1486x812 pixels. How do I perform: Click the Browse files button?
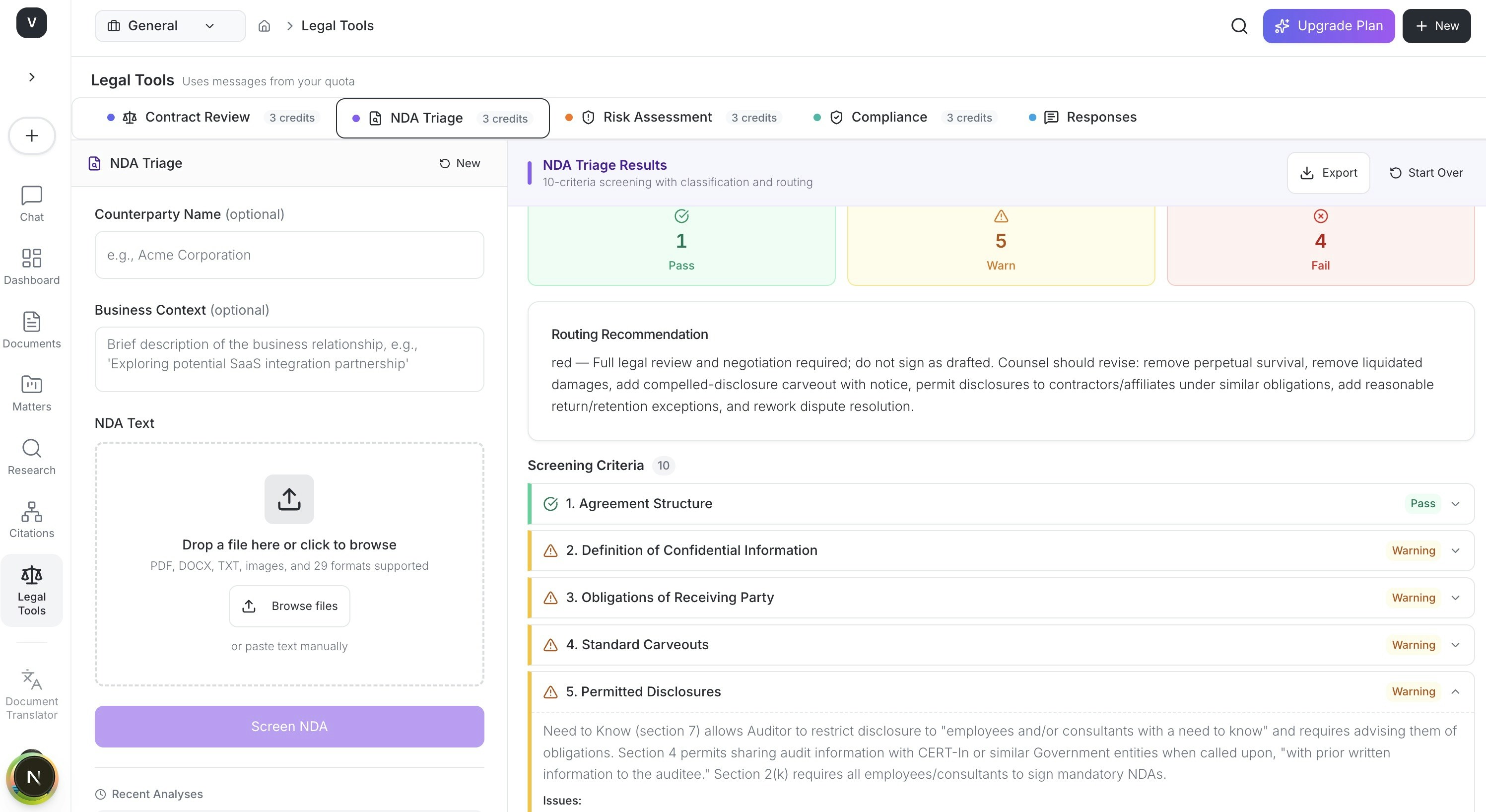289,606
